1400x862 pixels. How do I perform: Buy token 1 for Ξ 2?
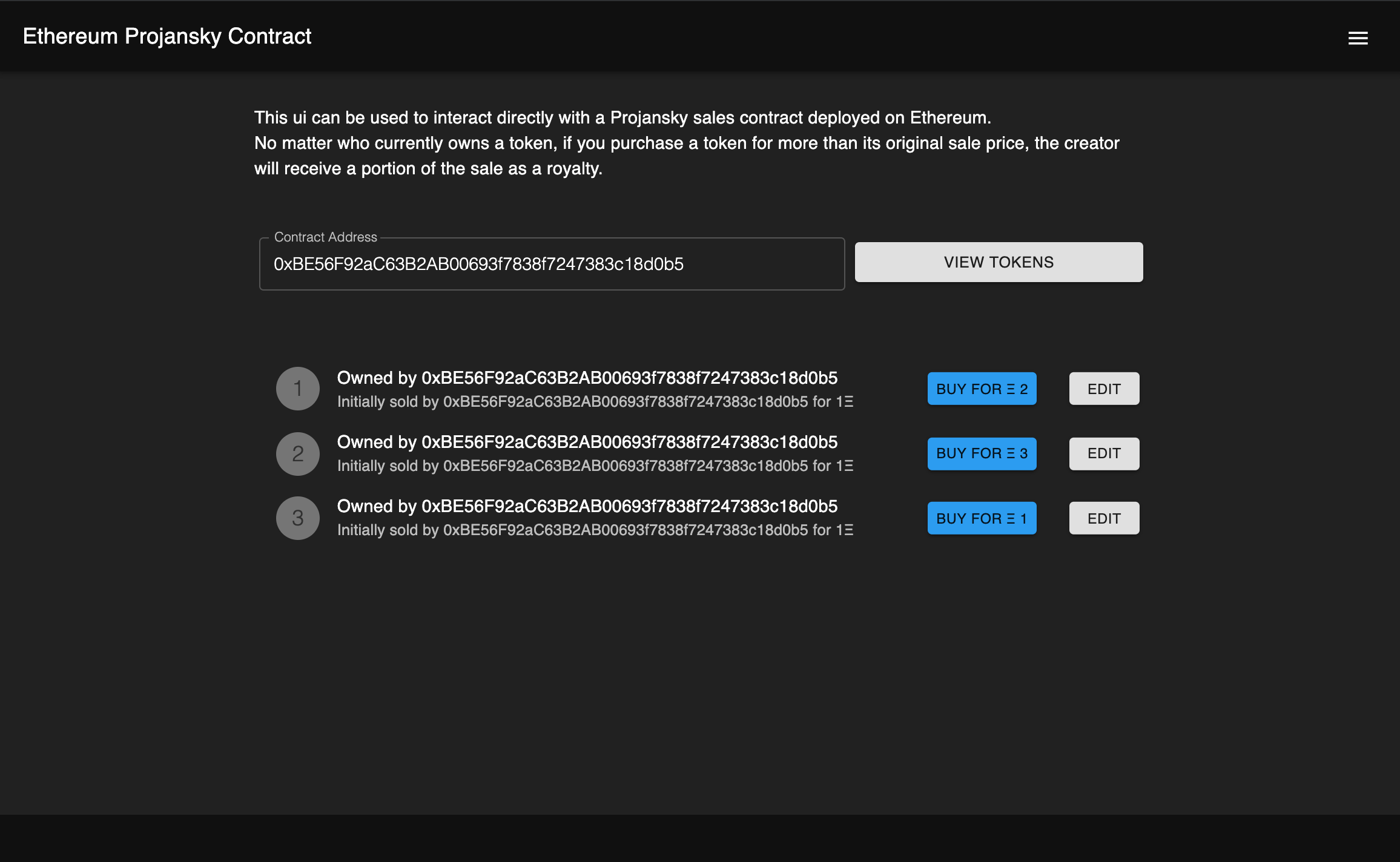coord(982,389)
